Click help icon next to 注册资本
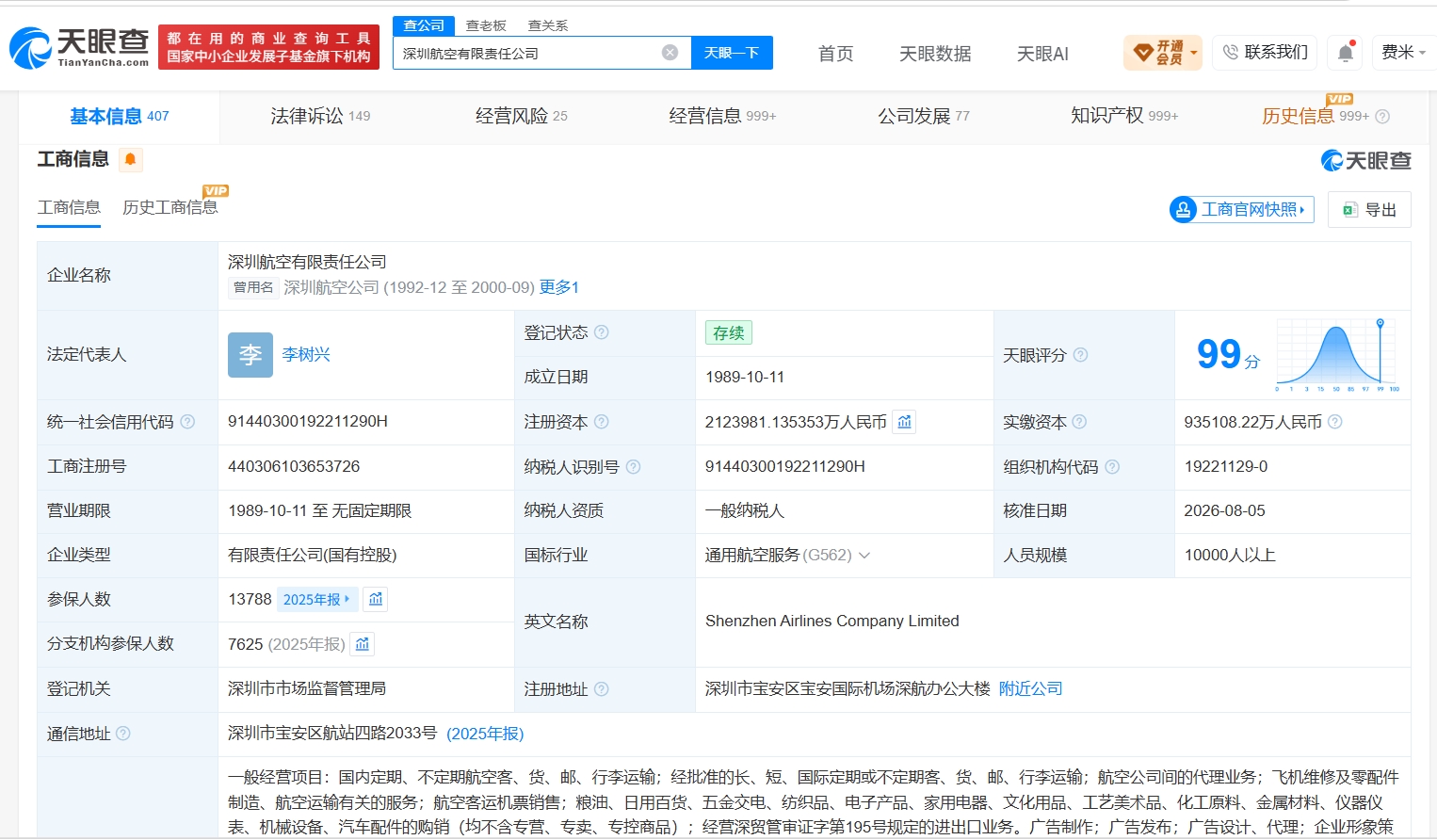Screen dimensions: 1437x840 602,422
